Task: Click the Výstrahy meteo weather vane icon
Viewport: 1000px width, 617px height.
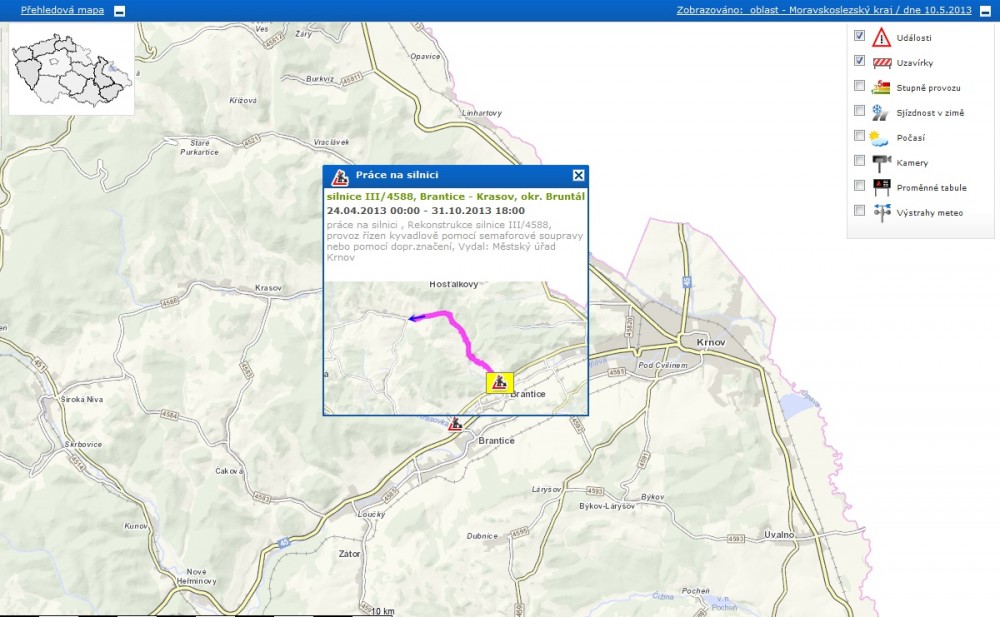Action: coord(881,211)
